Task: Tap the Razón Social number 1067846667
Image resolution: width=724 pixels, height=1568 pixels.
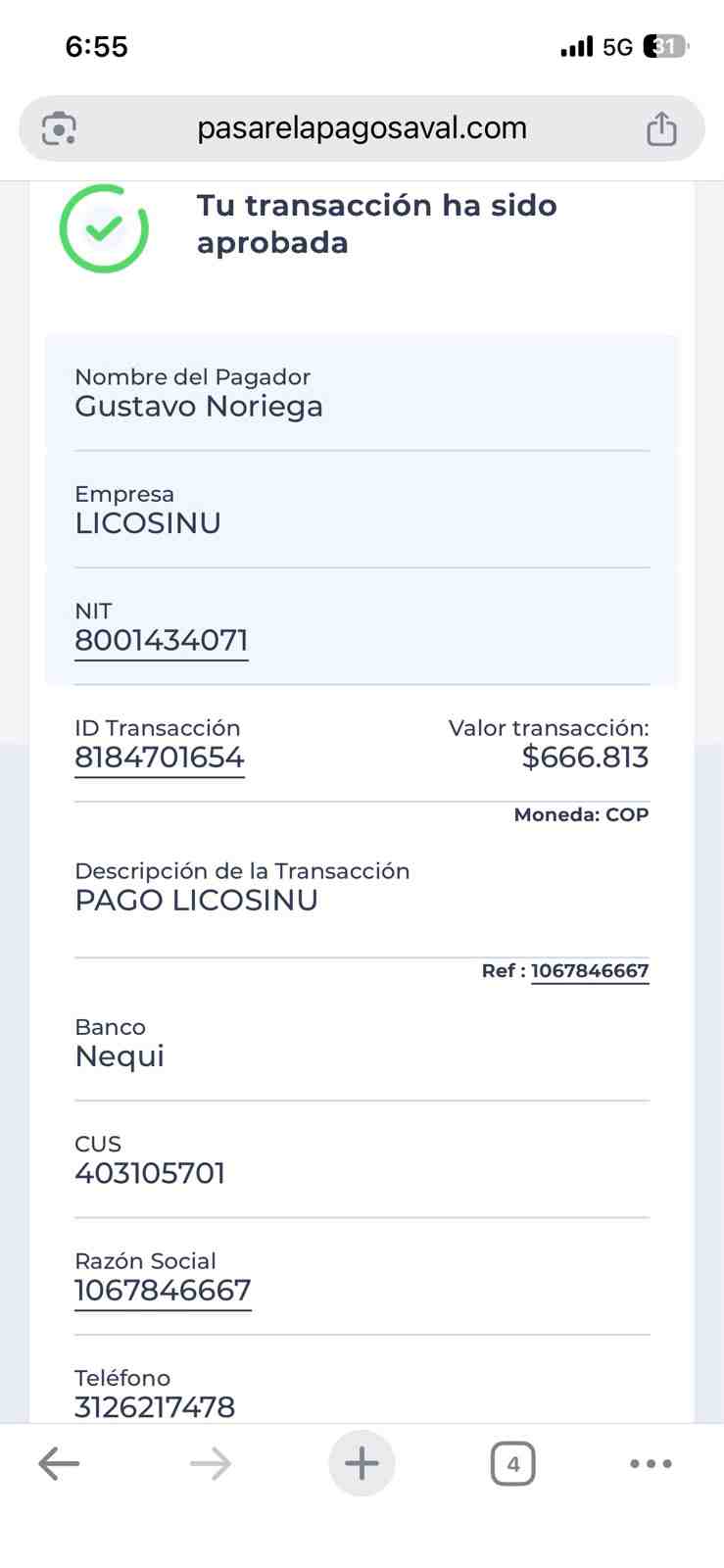Action: pyautogui.click(x=163, y=1291)
